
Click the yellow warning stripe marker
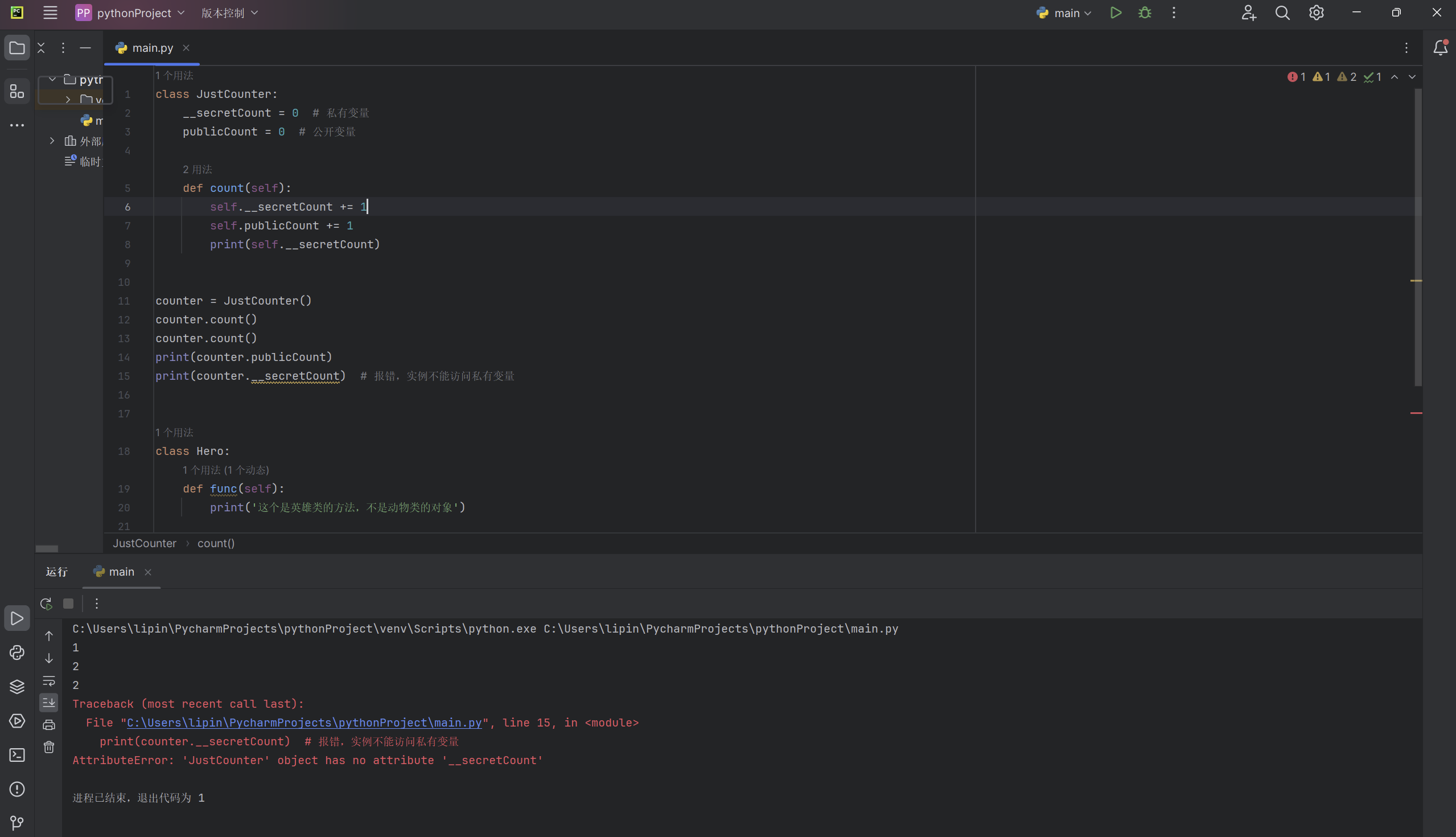[x=1416, y=281]
